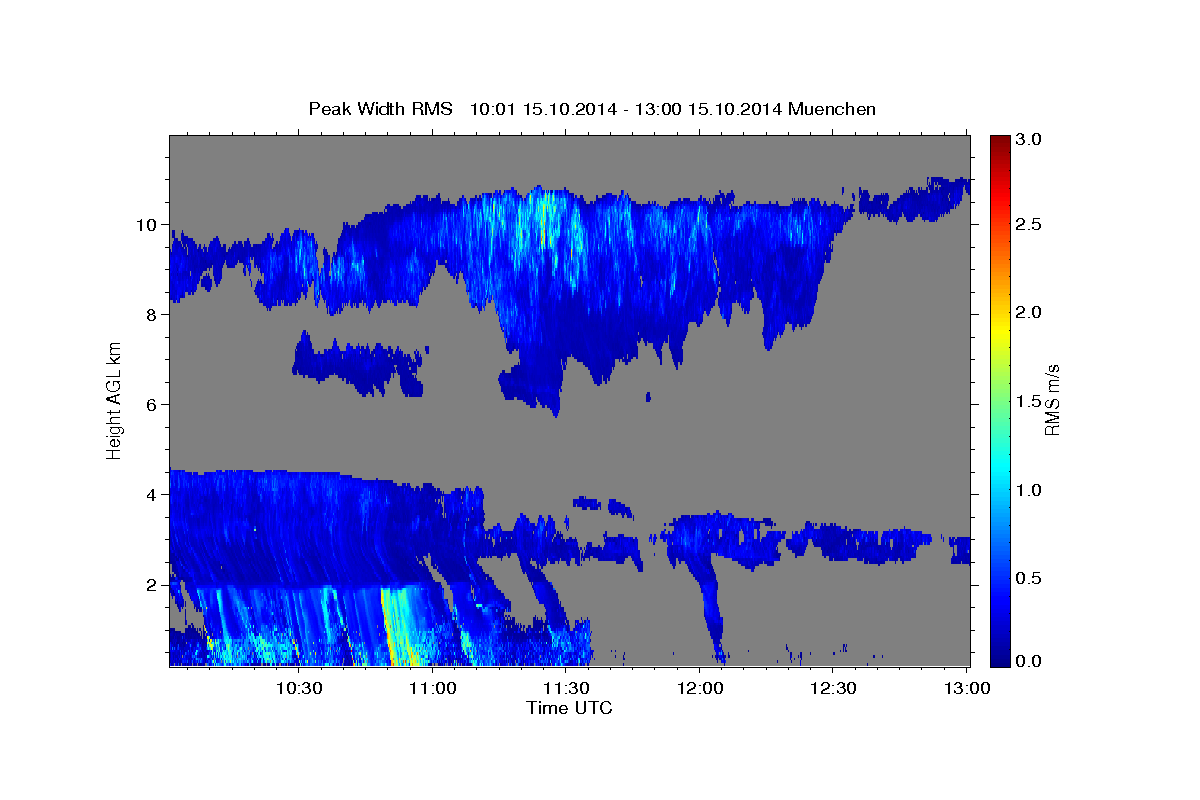Click the 12:00 time tick label
This screenshot has height=800, width=1200.
(x=700, y=688)
